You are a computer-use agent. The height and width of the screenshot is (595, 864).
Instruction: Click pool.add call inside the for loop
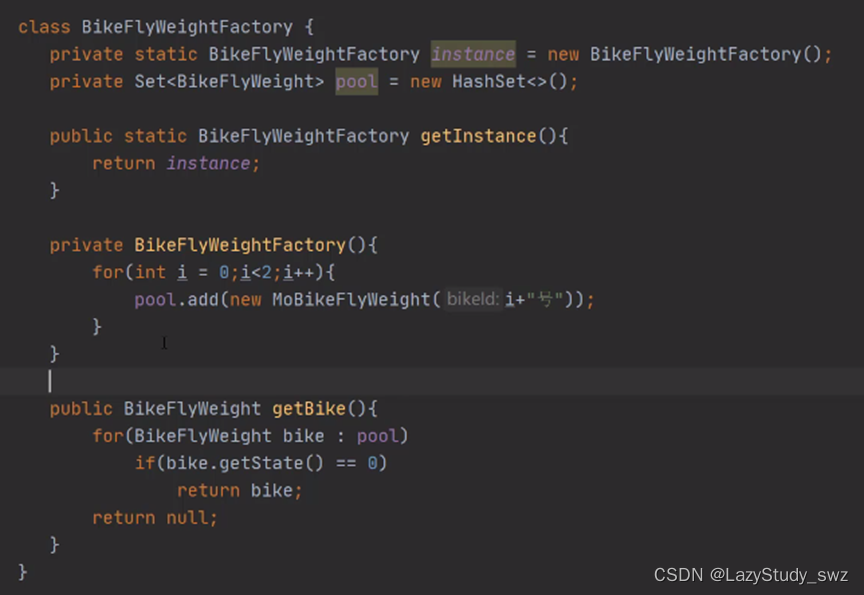tap(176, 299)
